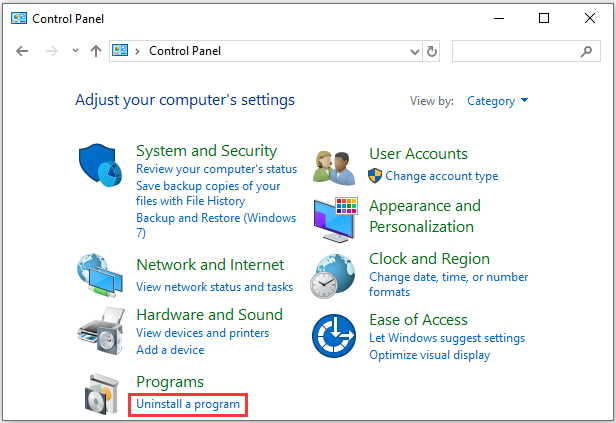Viewport: 616px width, 423px height.
Task: Open Backup and Restore (Windows 7)
Action: (216, 225)
